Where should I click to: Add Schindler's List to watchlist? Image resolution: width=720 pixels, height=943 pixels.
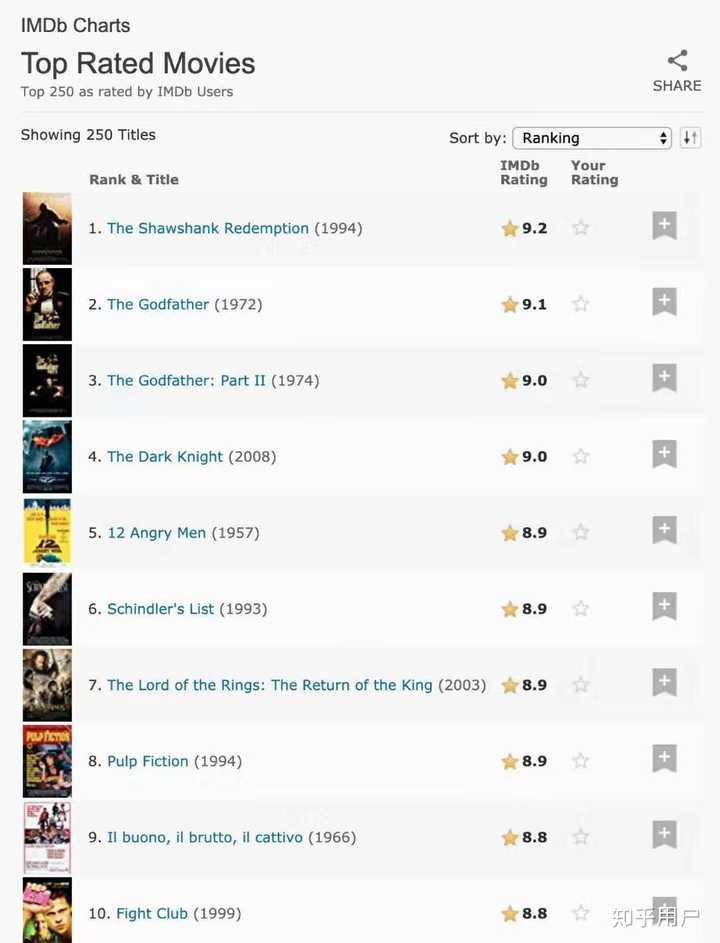(663, 606)
